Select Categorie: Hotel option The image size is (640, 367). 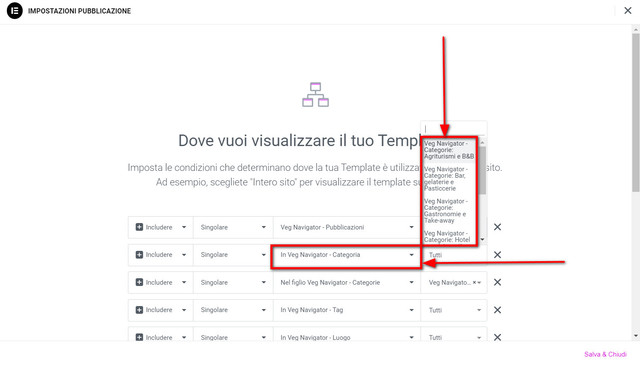[450, 236]
